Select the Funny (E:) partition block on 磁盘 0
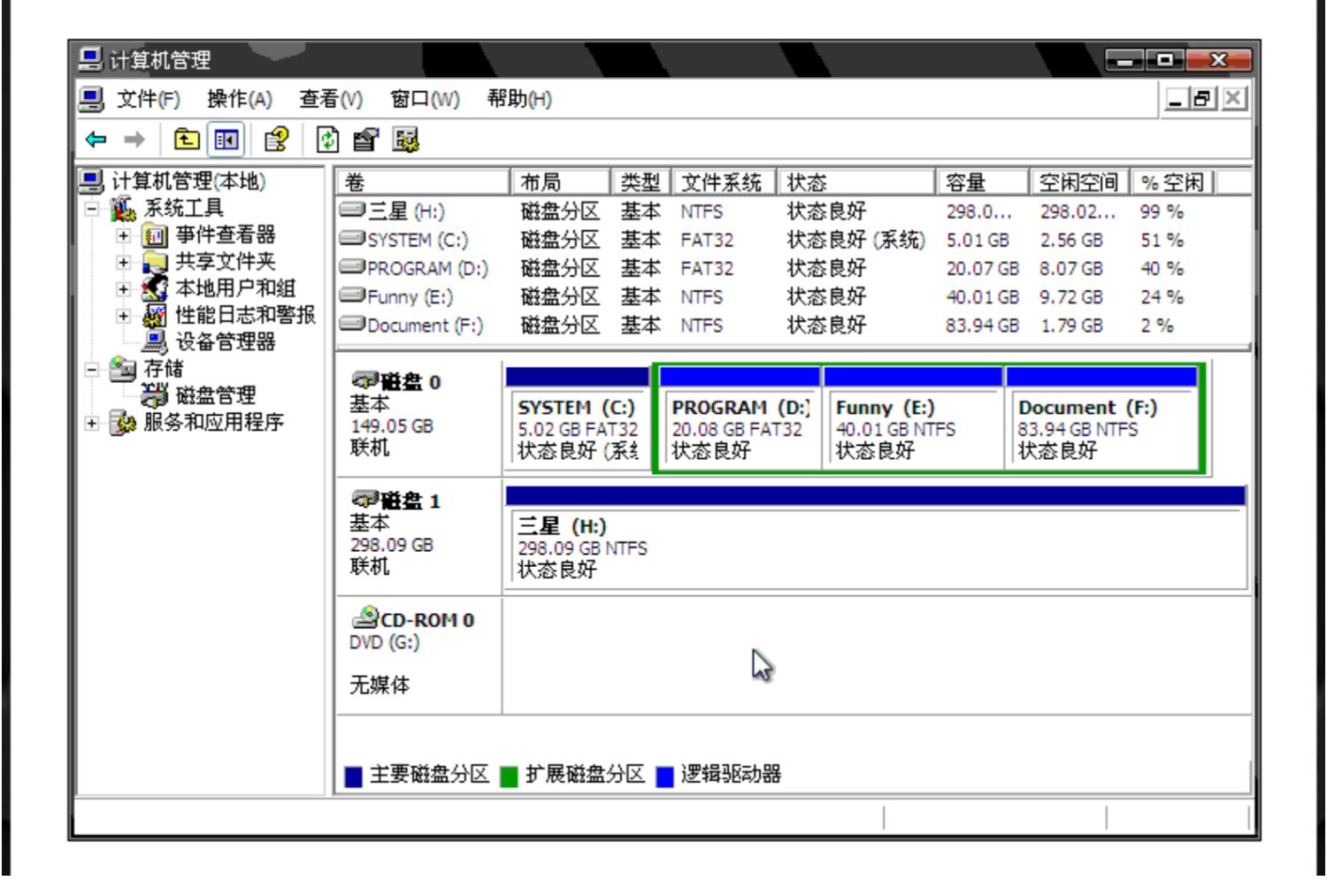The width and height of the screenshot is (1327, 896). point(913,419)
